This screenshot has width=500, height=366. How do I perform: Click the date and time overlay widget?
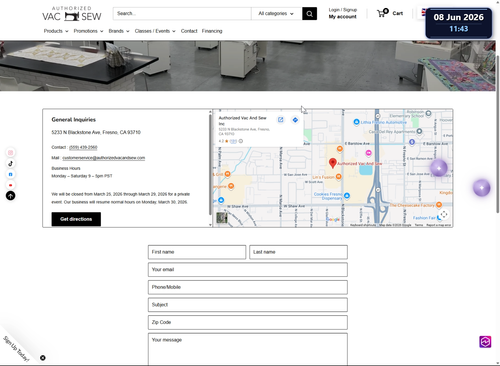click(459, 23)
